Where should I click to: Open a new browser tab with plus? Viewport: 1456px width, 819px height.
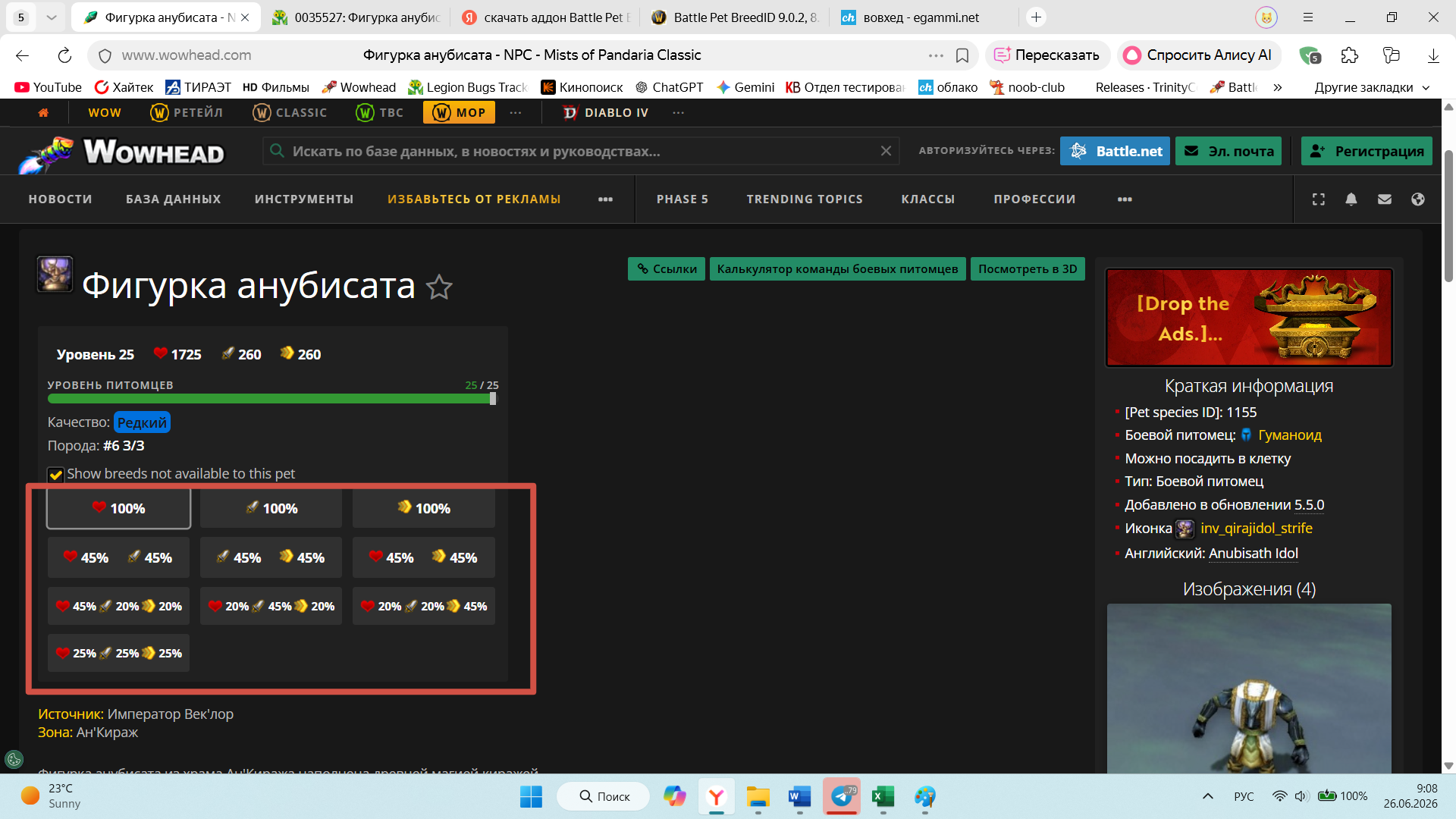[1036, 17]
